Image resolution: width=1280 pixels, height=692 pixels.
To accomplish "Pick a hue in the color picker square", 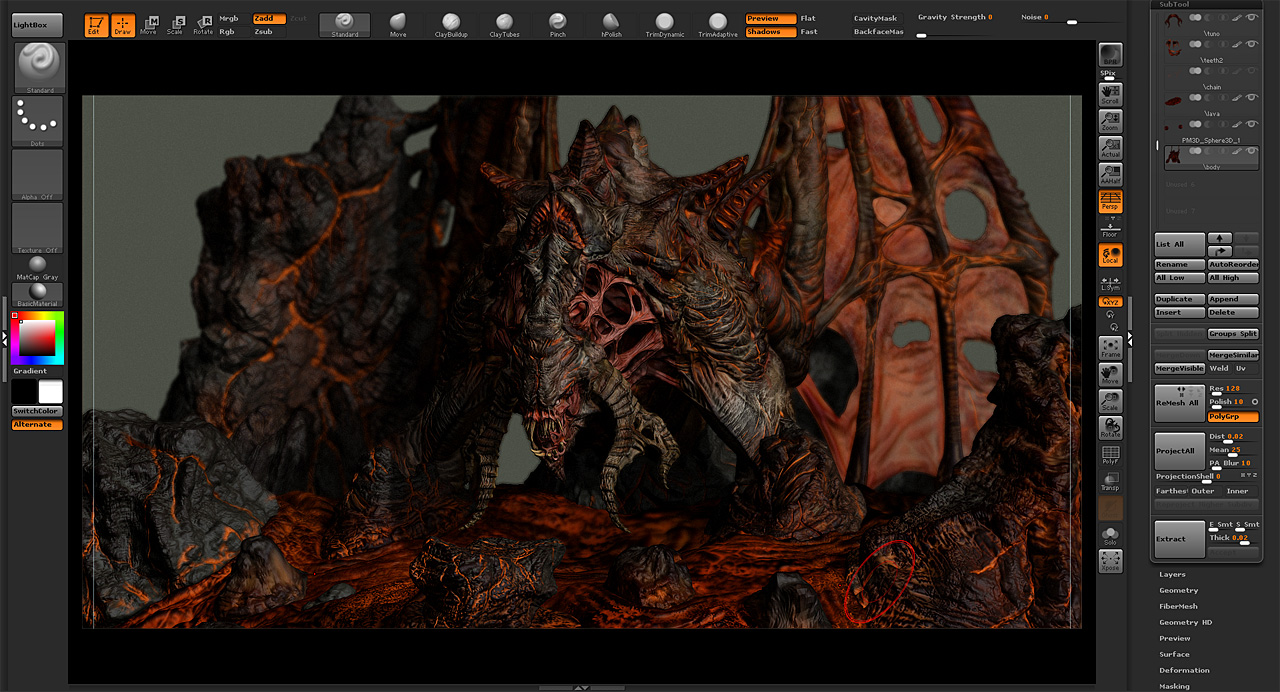I will point(38,338).
